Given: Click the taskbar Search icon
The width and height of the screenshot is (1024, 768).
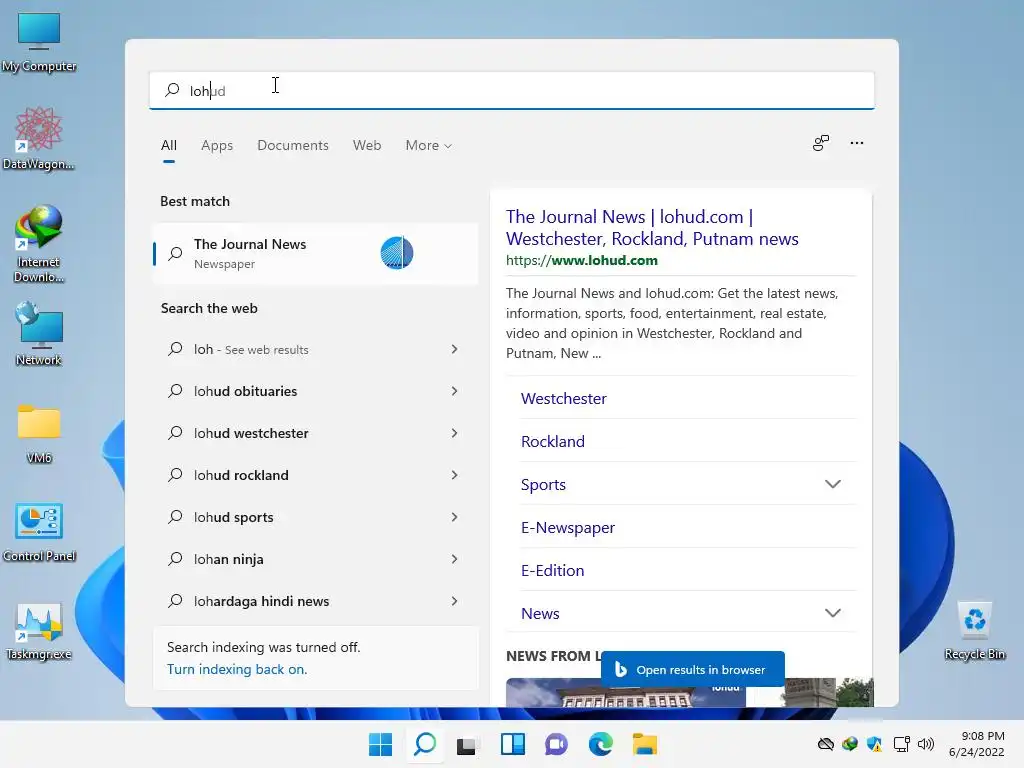Looking at the screenshot, I should (x=424, y=744).
